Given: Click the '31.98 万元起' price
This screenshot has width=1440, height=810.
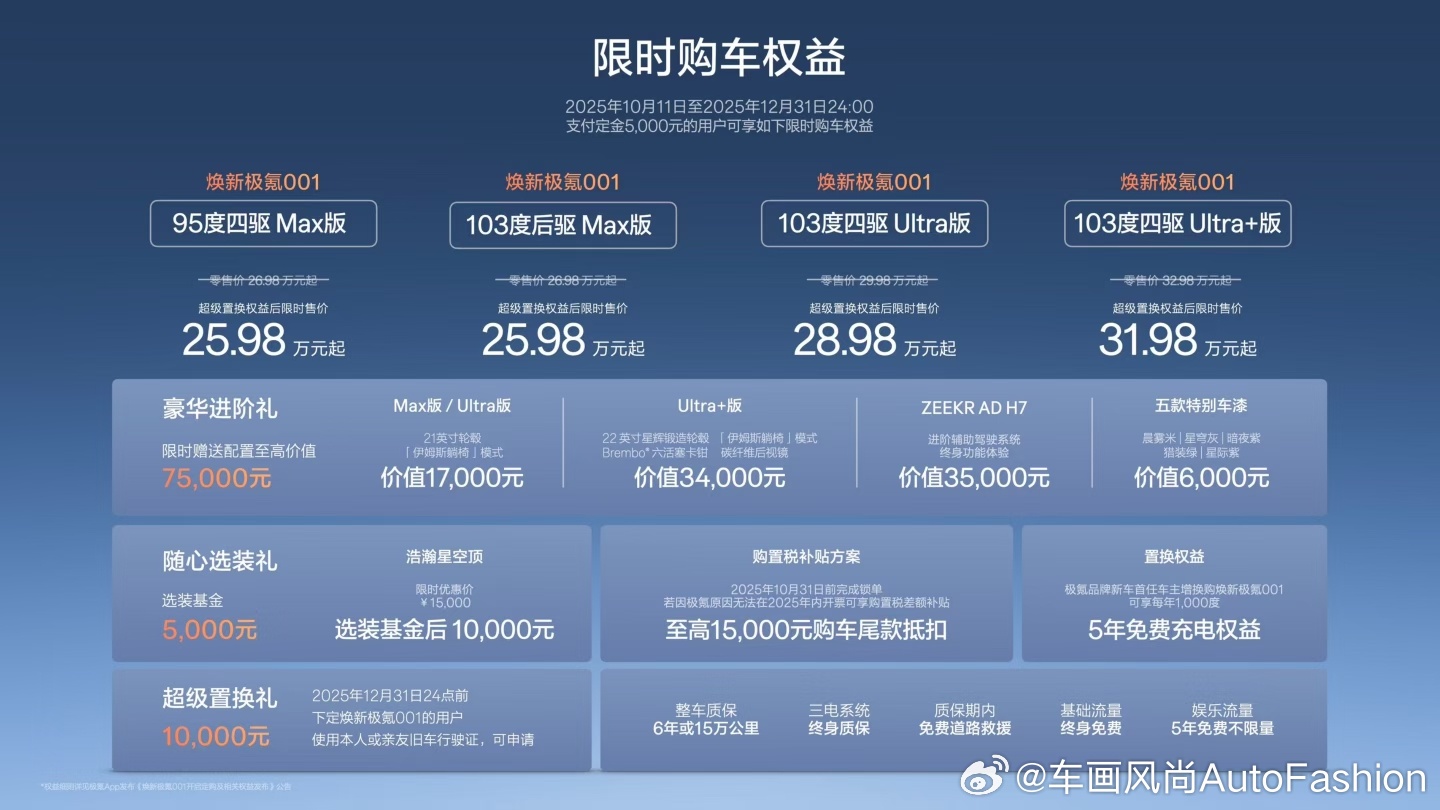Looking at the screenshot, I should point(1177,341).
